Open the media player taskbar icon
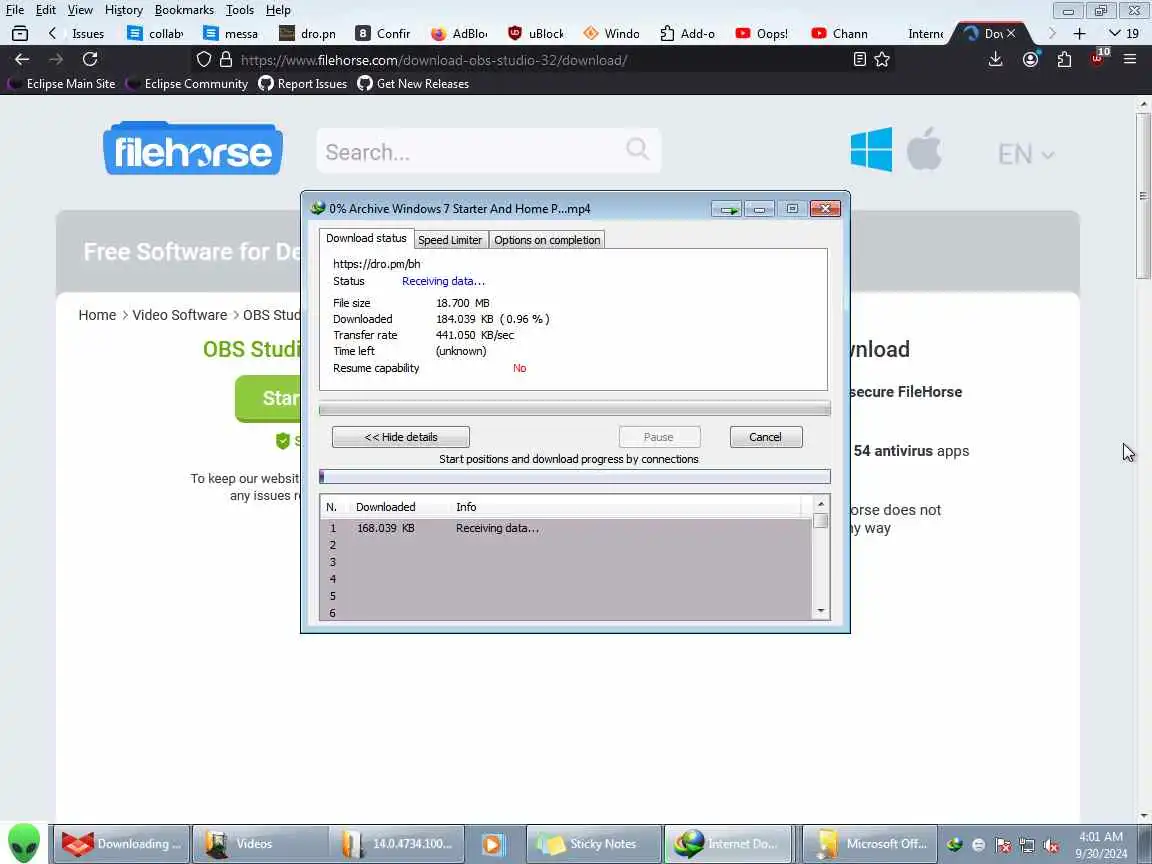Screen dimensions: 1152x864 click(x=492, y=844)
